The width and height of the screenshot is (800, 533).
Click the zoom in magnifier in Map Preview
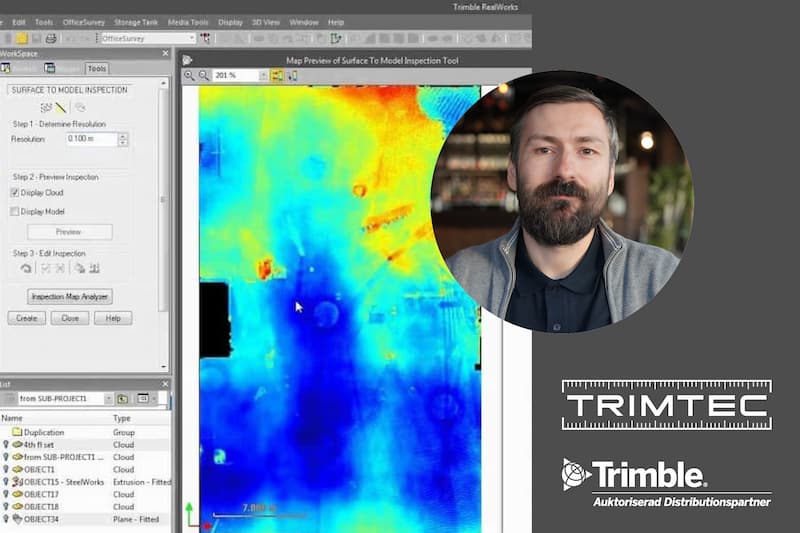189,75
